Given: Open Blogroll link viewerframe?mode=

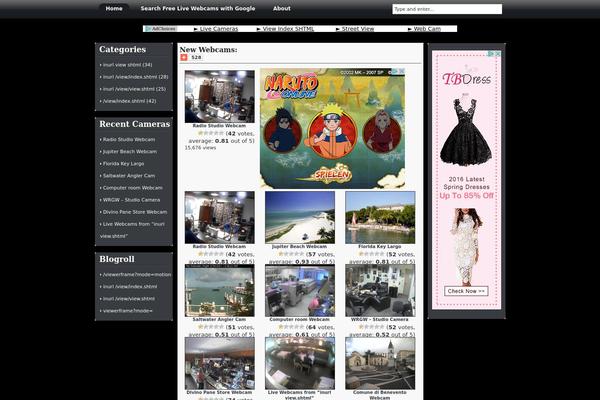Looking at the screenshot, I should point(127,311).
